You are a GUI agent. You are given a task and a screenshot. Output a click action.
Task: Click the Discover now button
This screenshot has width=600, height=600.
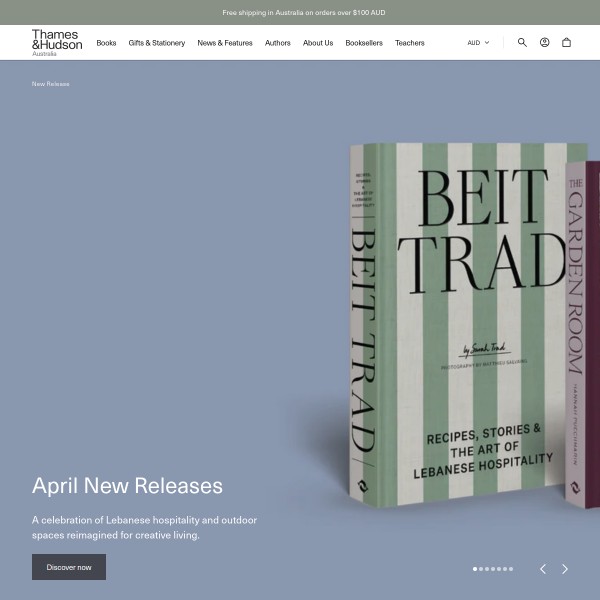[x=69, y=567]
